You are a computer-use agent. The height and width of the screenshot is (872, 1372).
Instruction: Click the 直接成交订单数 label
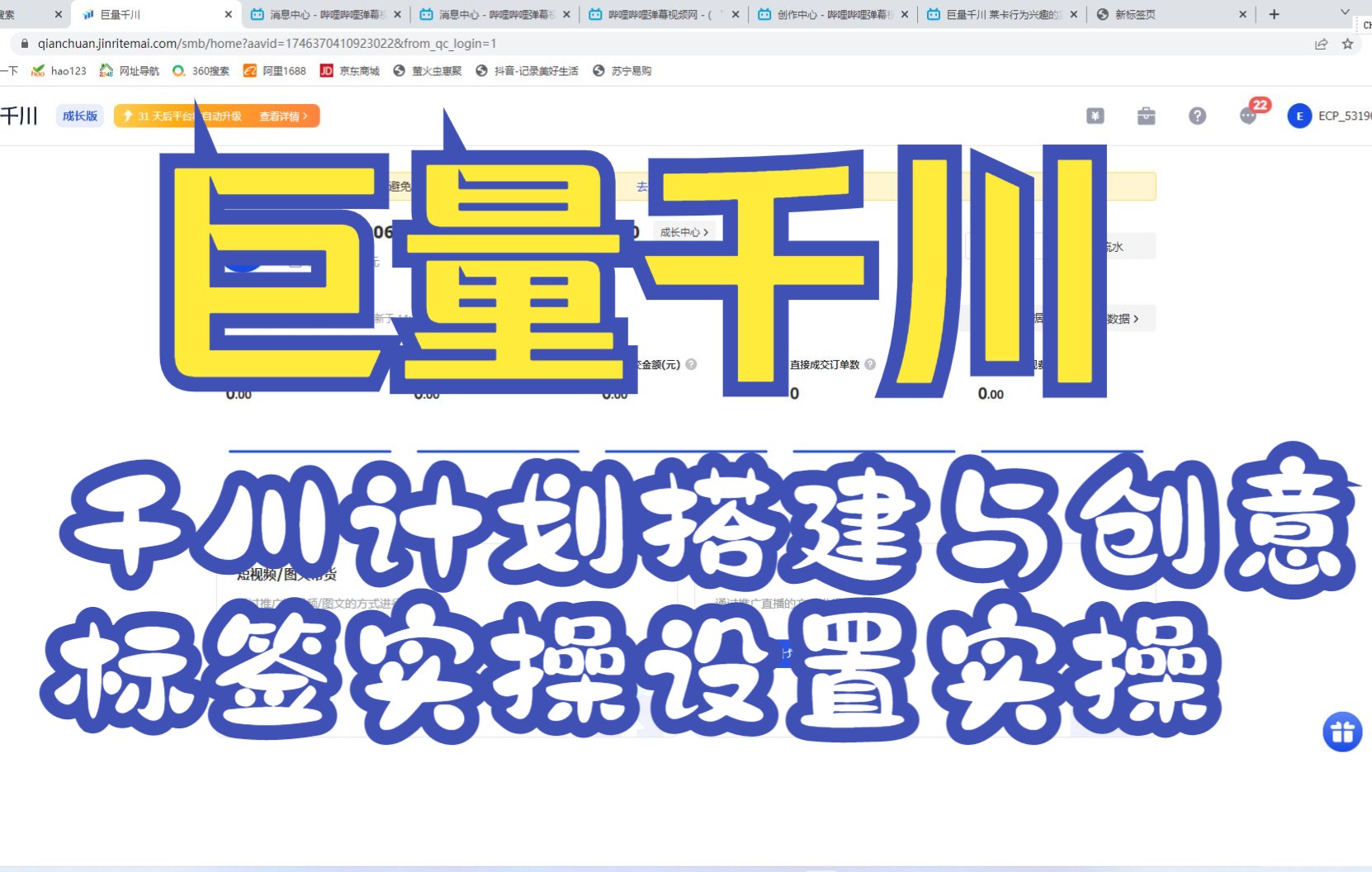825,364
